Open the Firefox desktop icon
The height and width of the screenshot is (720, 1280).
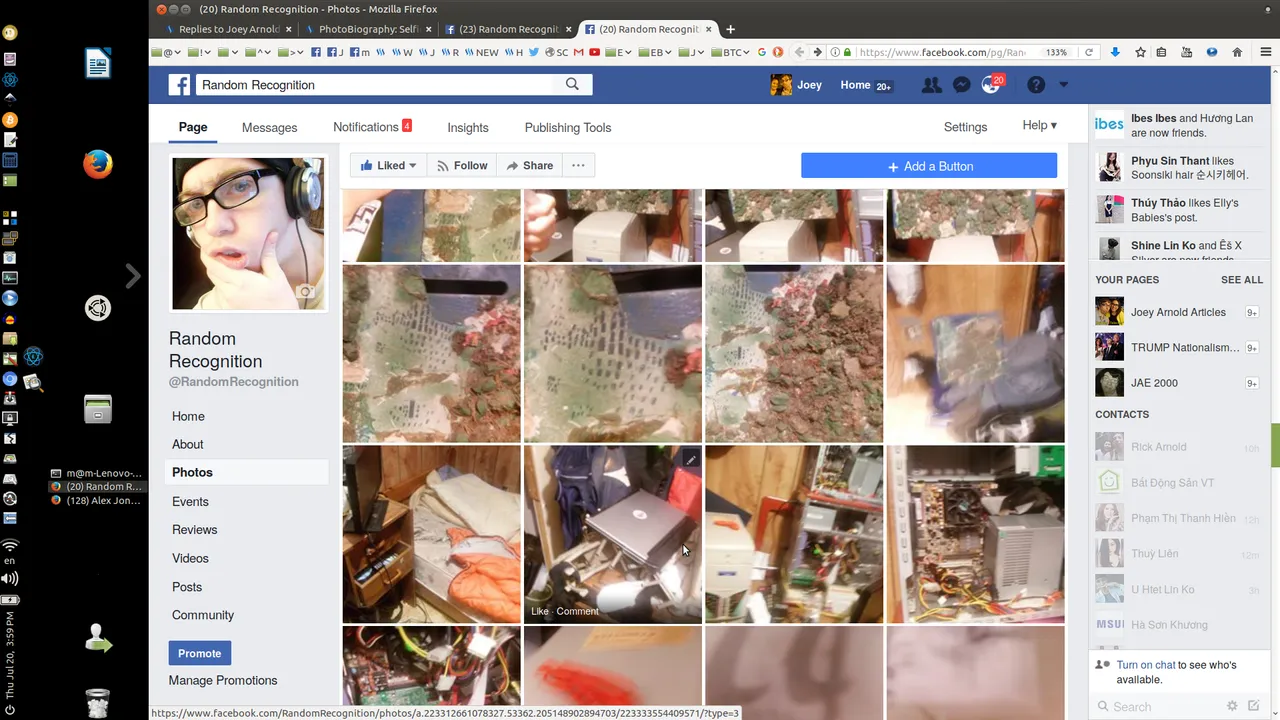coord(98,164)
